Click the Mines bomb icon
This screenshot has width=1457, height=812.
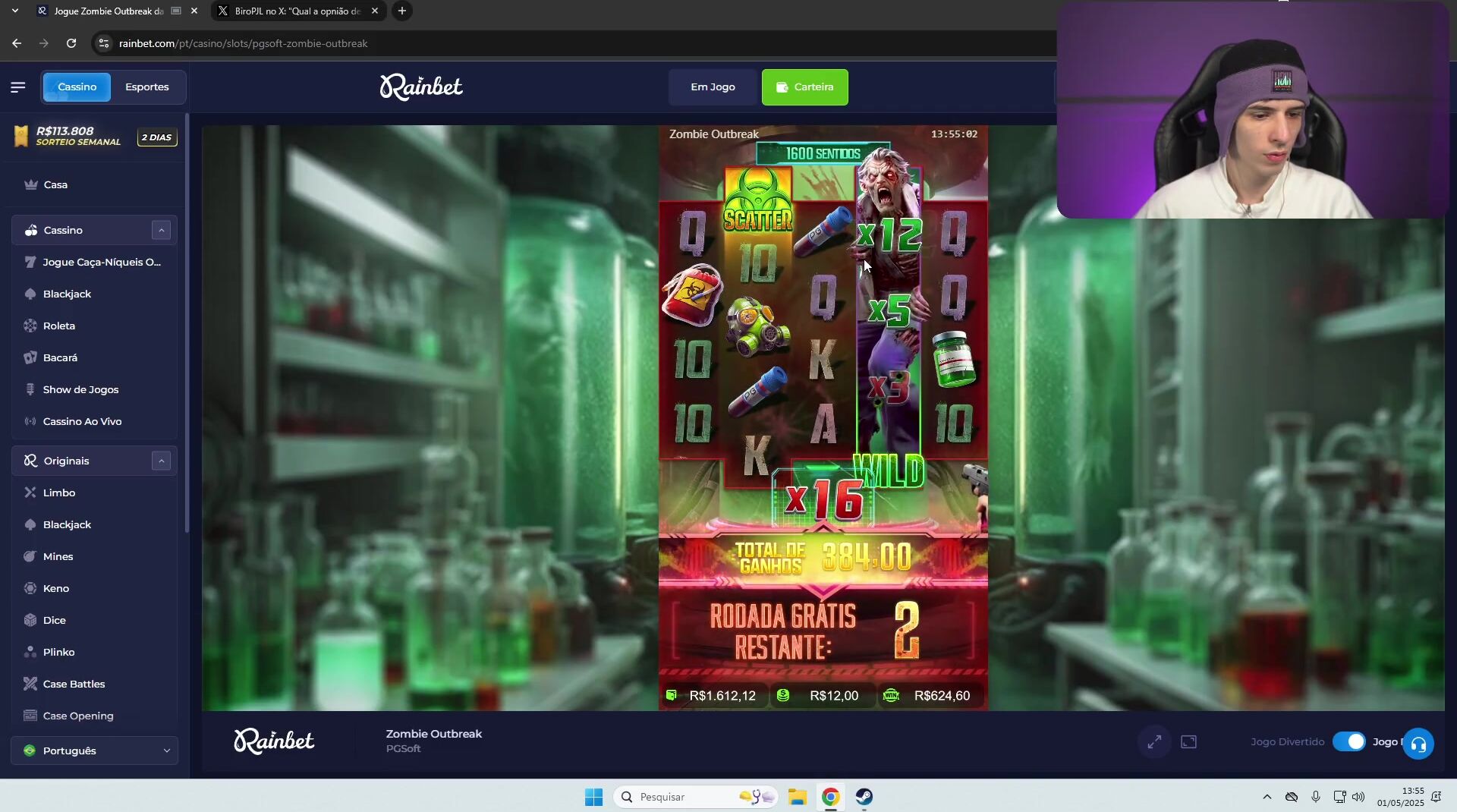click(x=30, y=556)
